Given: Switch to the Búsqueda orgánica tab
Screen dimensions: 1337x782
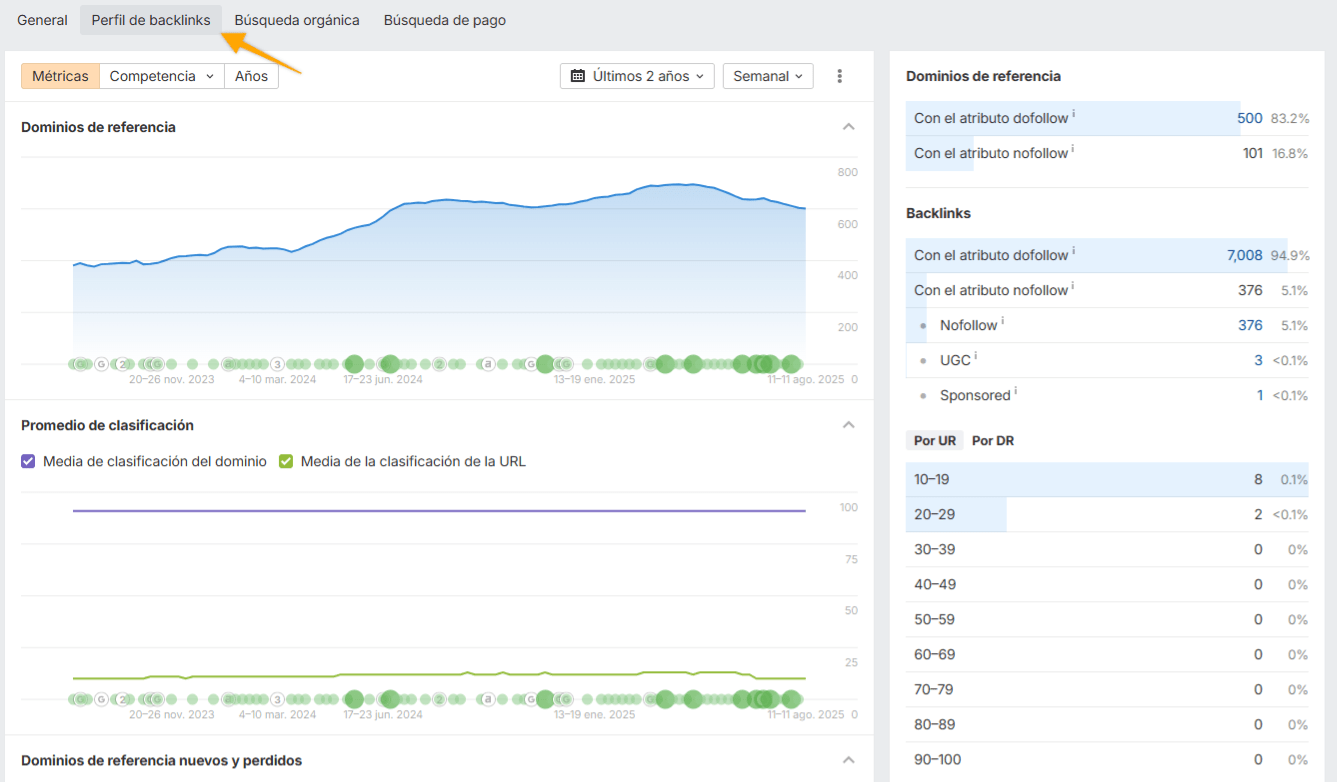Looking at the screenshot, I should [297, 19].
